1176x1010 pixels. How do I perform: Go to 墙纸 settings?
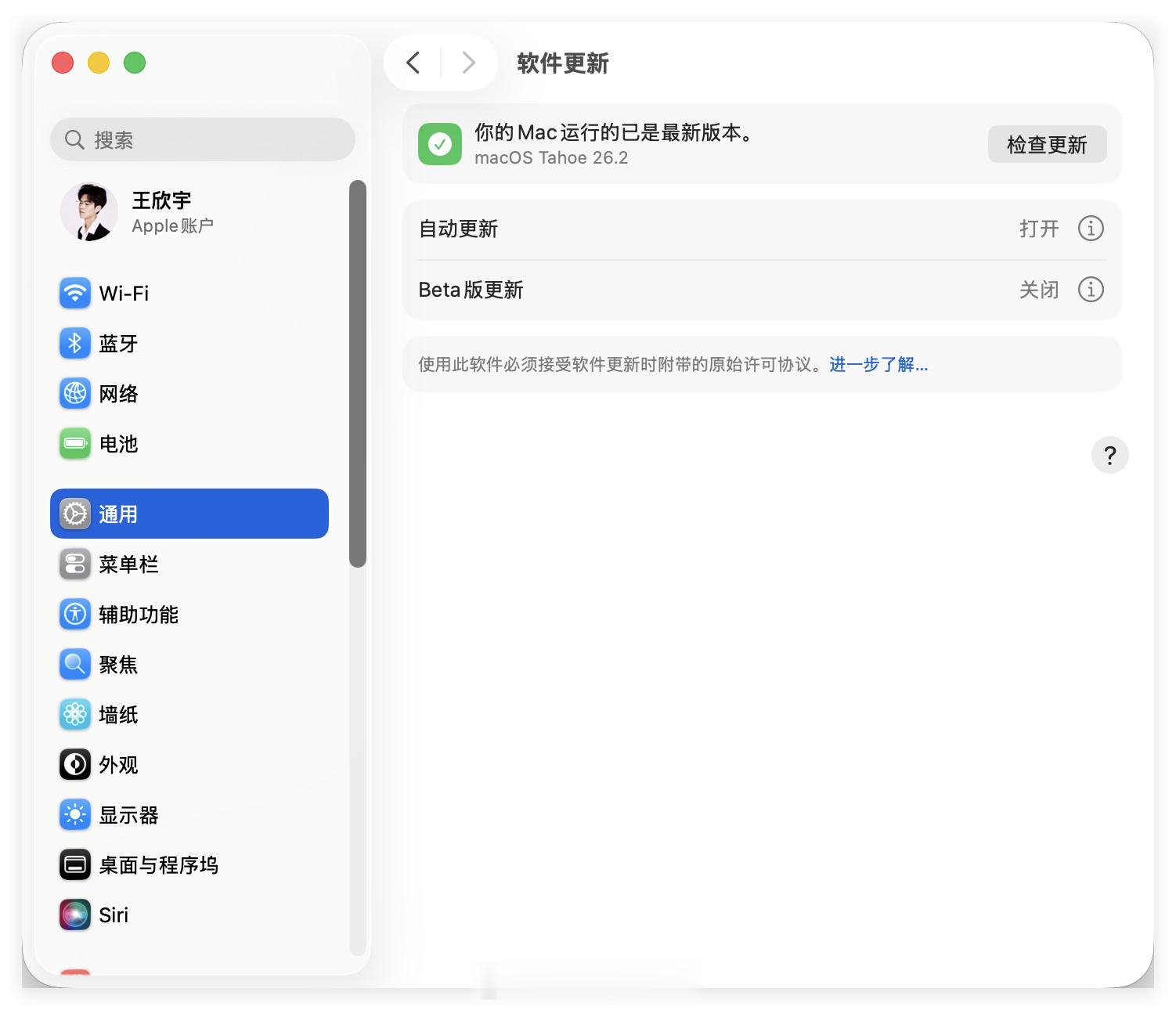coord(189,714)
